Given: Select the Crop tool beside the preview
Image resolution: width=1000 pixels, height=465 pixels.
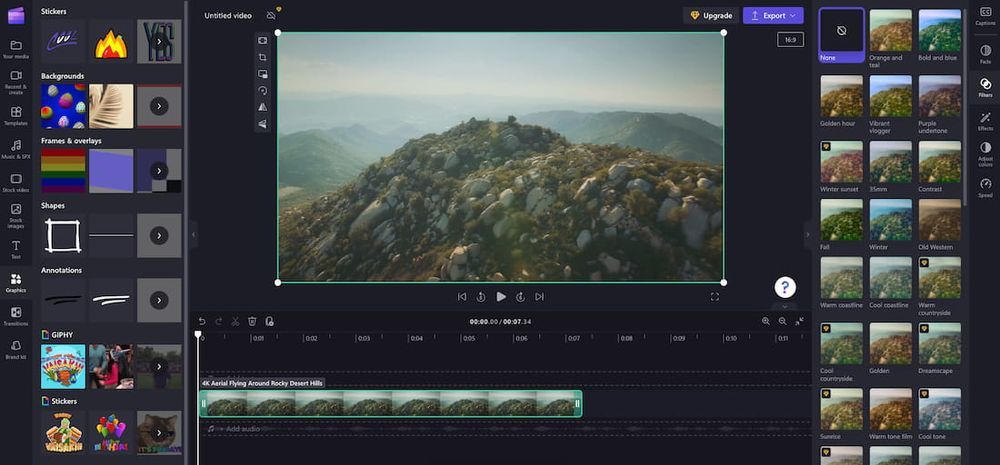Looking at the screenshot, I should click(263, 57).
